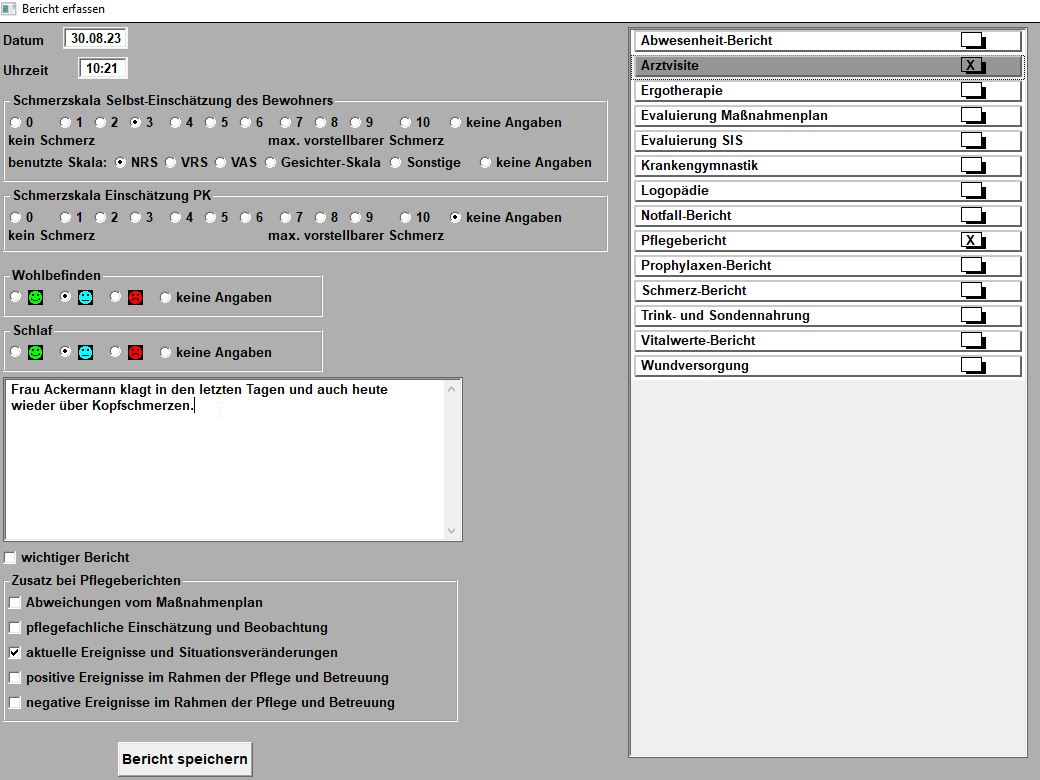Click the text box scroll up arrow
This screenshot has height=780, width=1040.
(452, 389)
